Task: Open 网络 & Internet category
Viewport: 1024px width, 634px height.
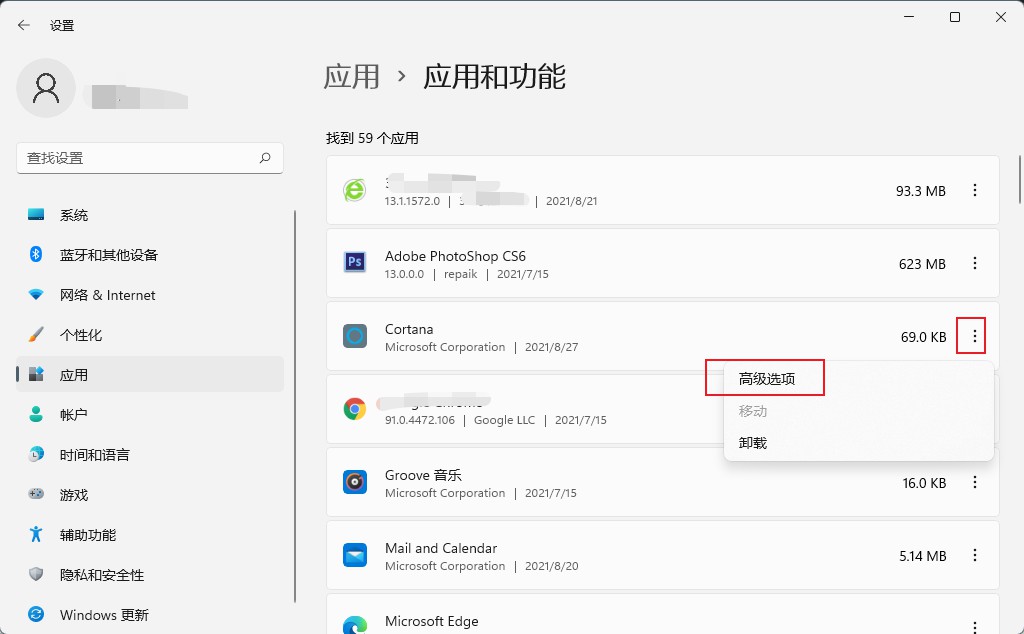Action: click(x=150, y=295)
